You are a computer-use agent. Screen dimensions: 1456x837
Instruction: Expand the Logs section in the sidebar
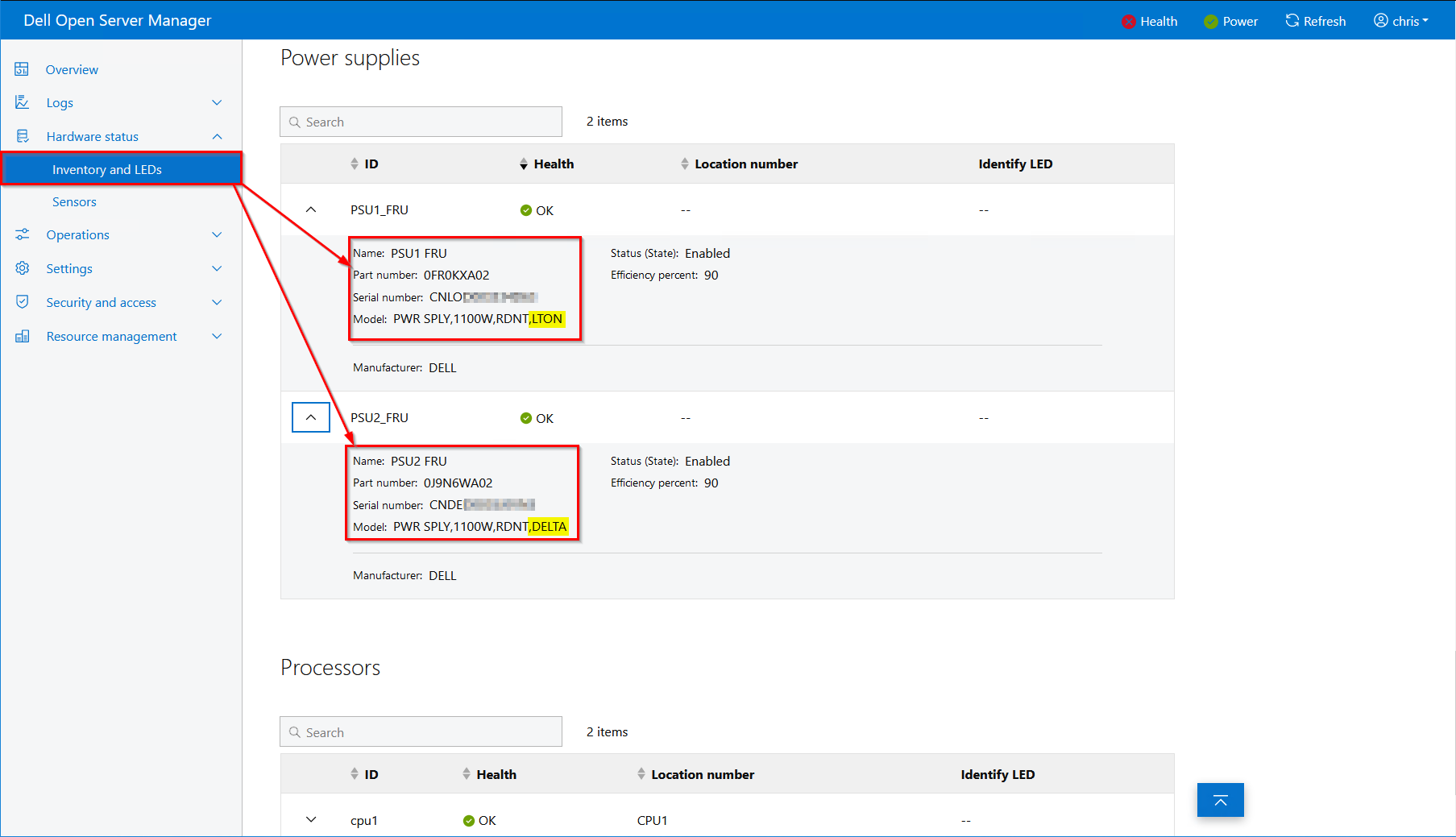click(x=217, y=102)
